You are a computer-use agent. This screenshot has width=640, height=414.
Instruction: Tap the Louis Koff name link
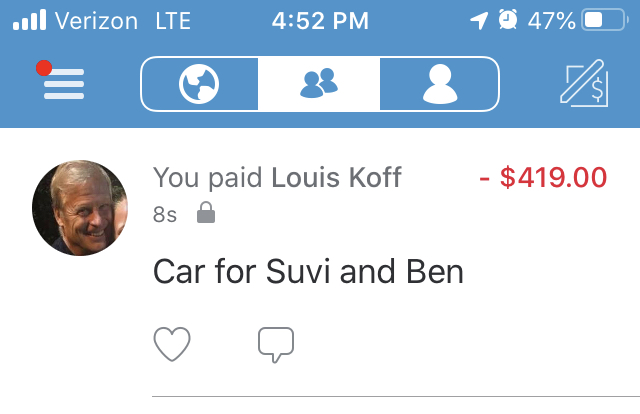click(336, 179)
